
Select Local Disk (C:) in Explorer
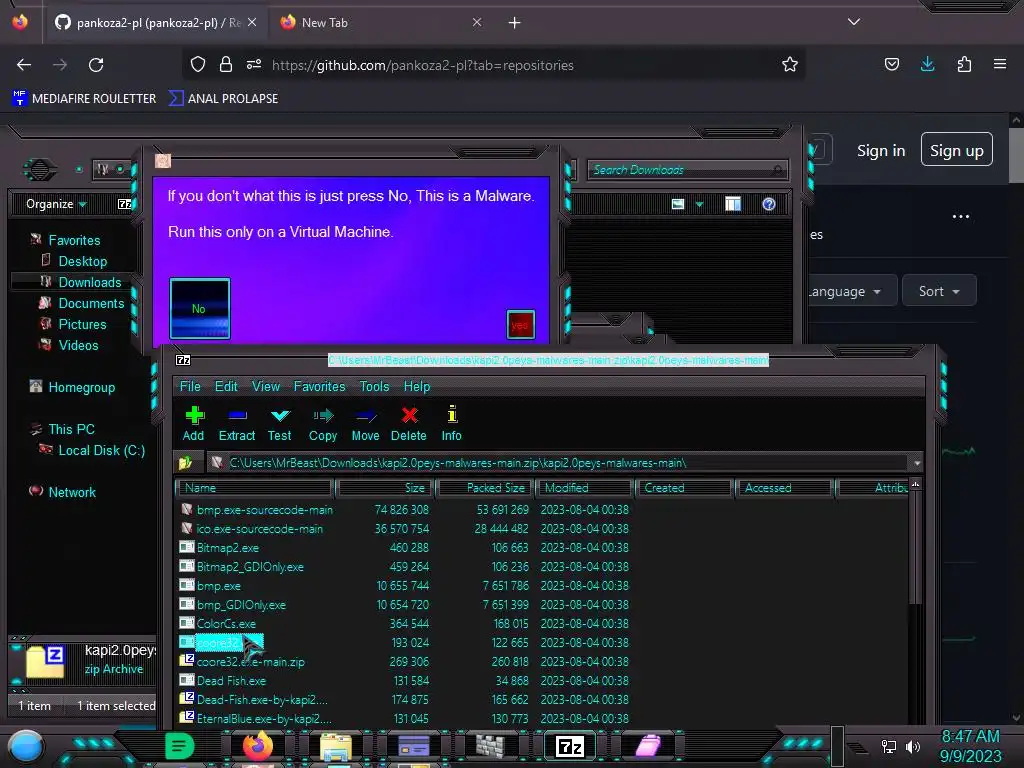pyautogui.click(x=101, y=450)
